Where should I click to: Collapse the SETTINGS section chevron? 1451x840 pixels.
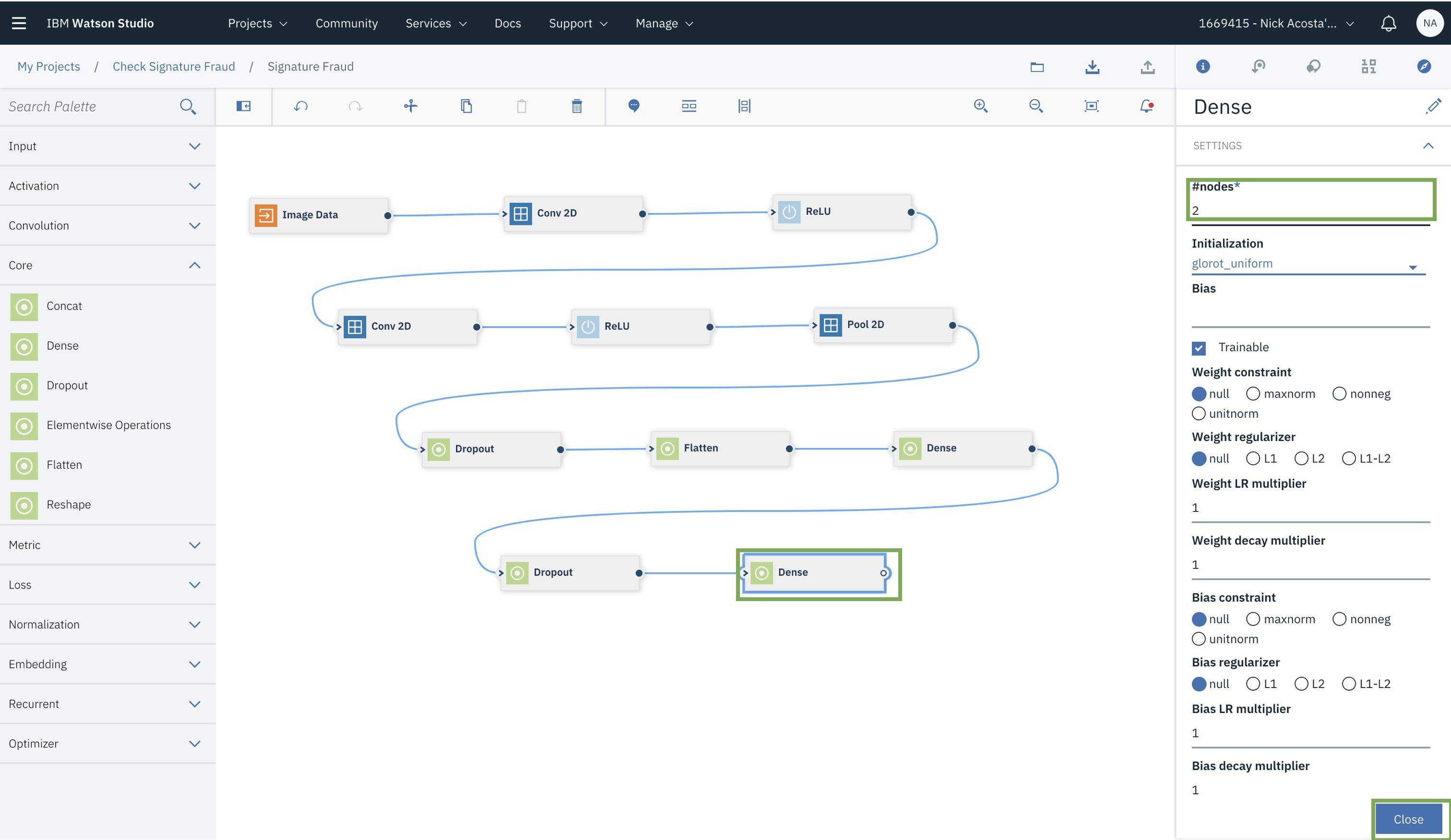pos(1428,146)
